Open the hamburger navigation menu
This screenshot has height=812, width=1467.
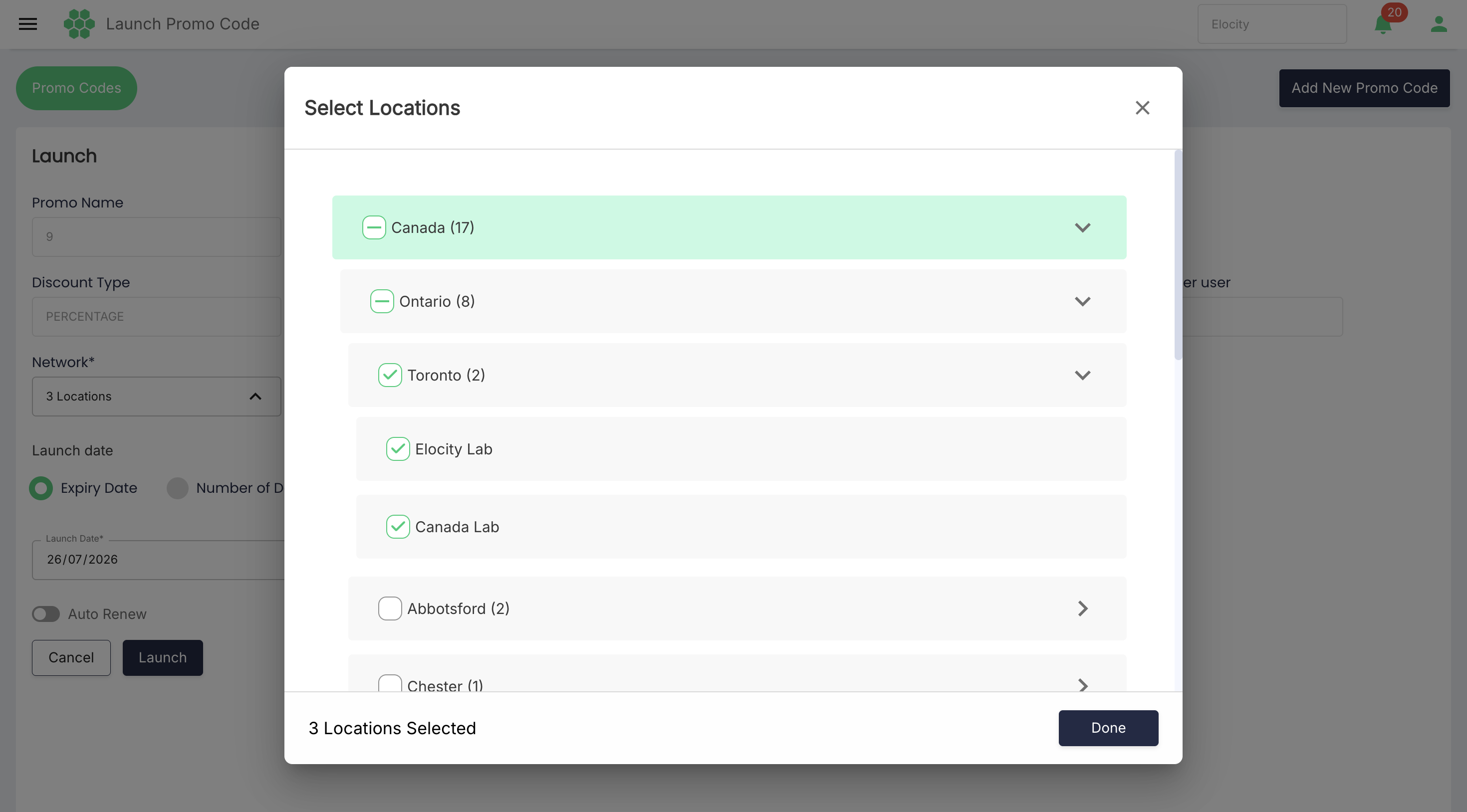pyautogui.click(x=28, y=24)
